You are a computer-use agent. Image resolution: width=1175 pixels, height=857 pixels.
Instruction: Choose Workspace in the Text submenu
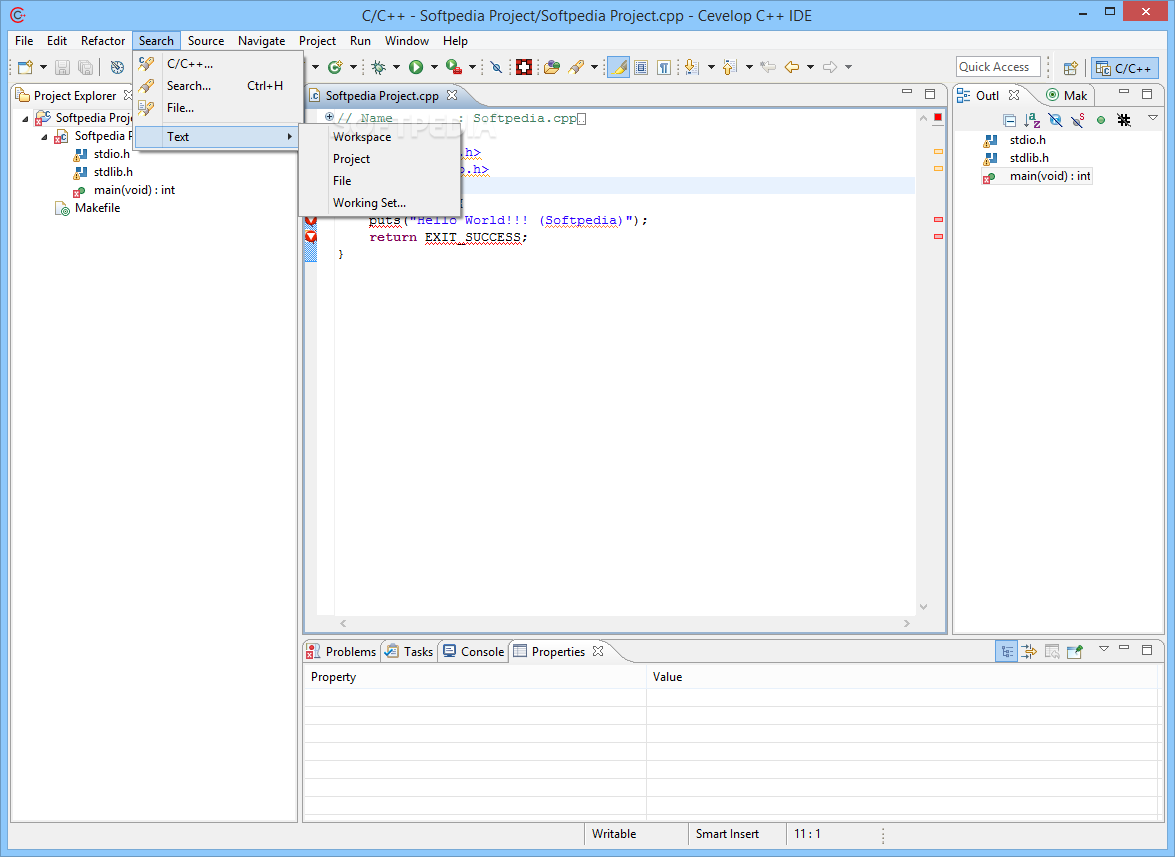point(379,137)
